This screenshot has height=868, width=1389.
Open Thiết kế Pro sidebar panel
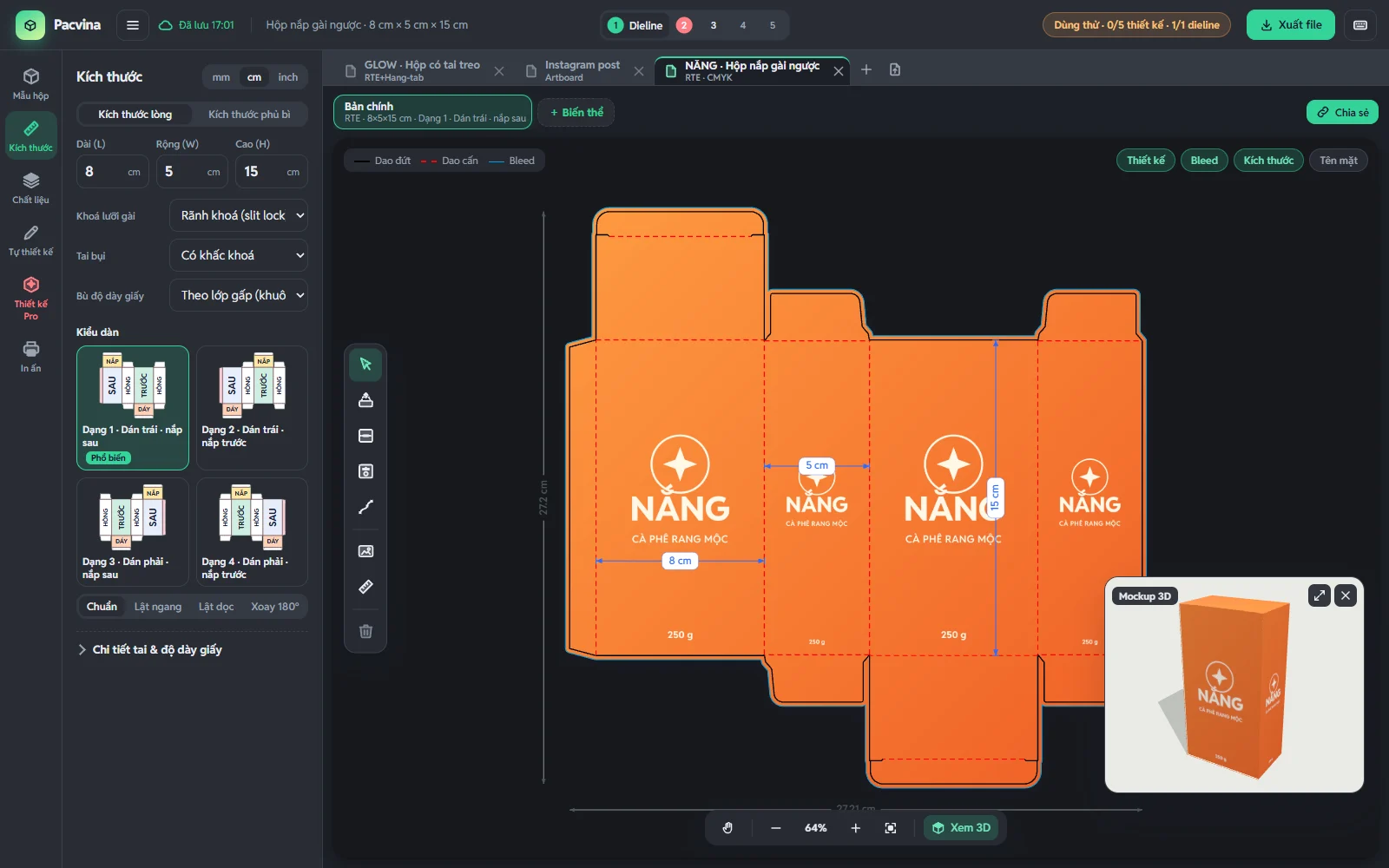click(x=30, y=298)
